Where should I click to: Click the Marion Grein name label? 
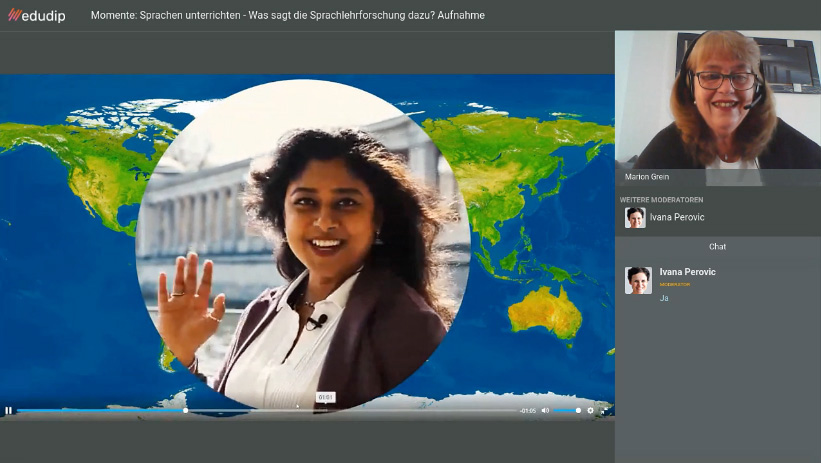point(646,177)
